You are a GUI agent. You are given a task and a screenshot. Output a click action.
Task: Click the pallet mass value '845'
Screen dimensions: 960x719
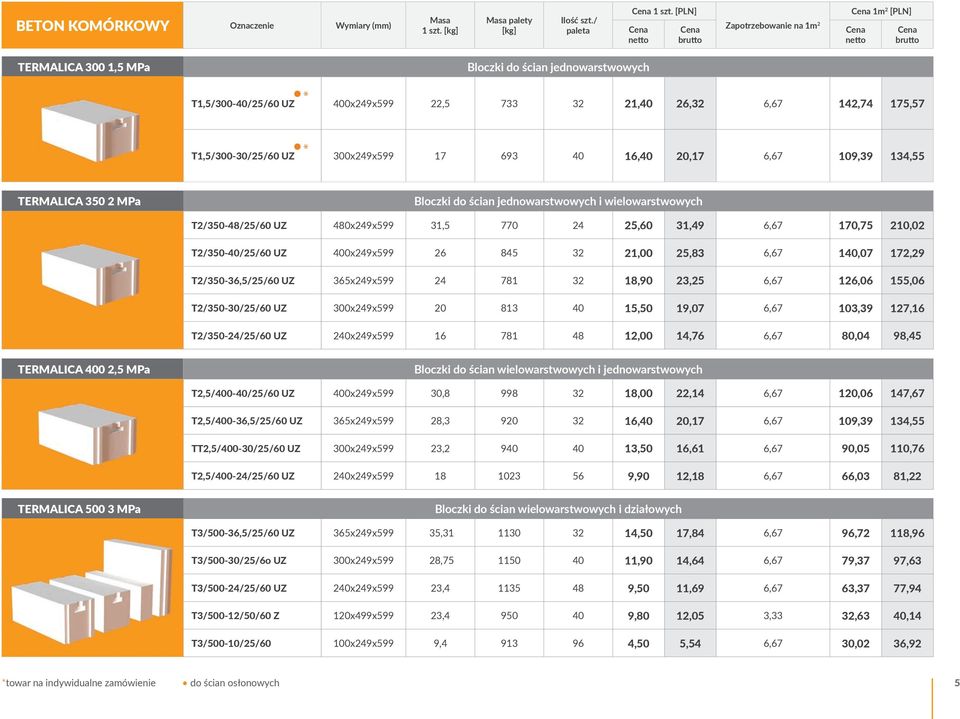[509, 253]
